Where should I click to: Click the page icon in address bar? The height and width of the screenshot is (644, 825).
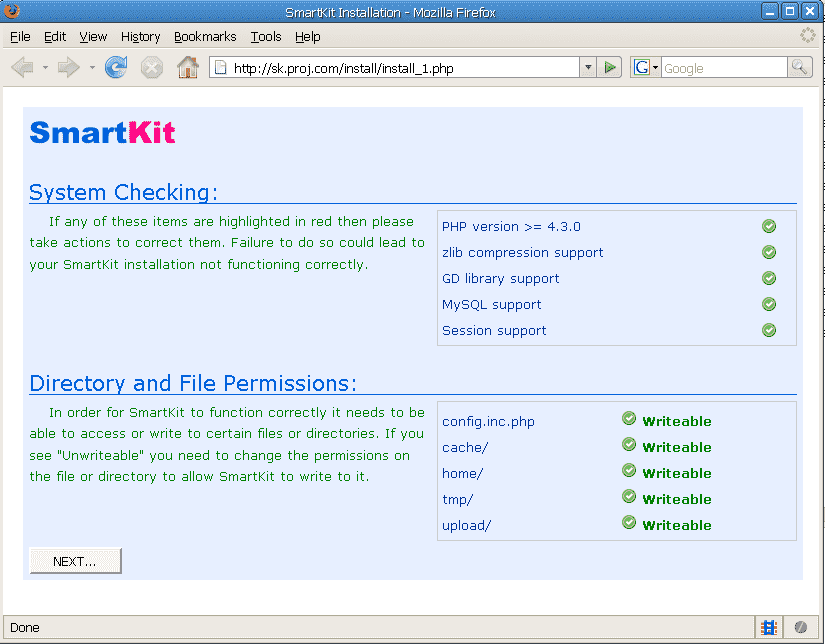[x=221, y=68]
